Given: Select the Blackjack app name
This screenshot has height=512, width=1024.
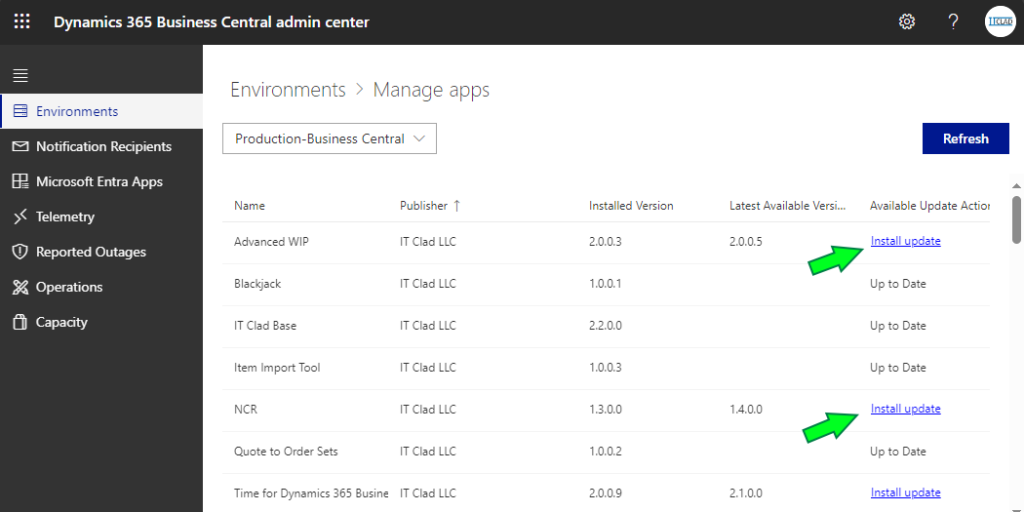Looking at the screenshot, I should (x=257, y=284).
